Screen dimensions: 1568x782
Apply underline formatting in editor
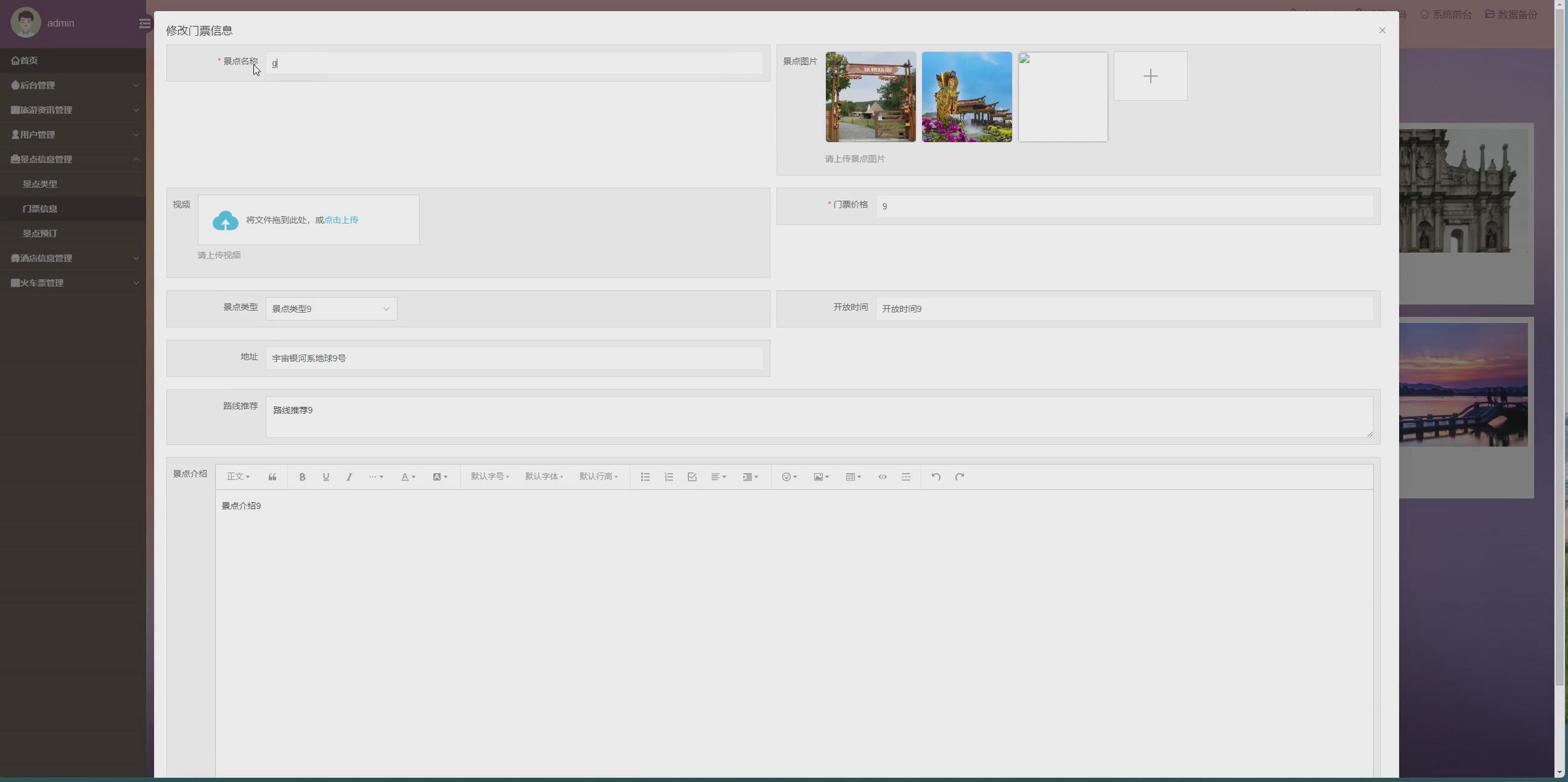(x=325, y=477)
